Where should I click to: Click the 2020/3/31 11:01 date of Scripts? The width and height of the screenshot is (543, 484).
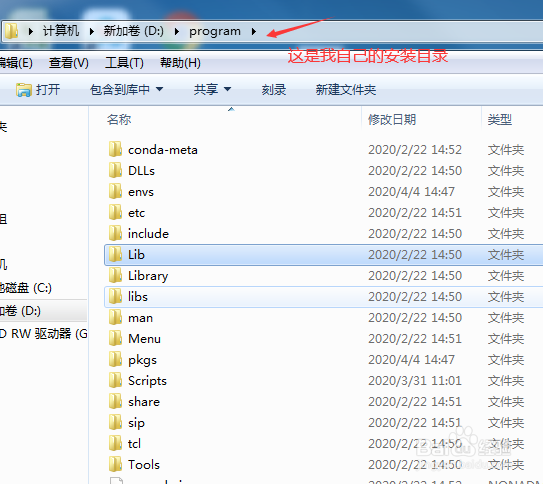tap(415, 380)
